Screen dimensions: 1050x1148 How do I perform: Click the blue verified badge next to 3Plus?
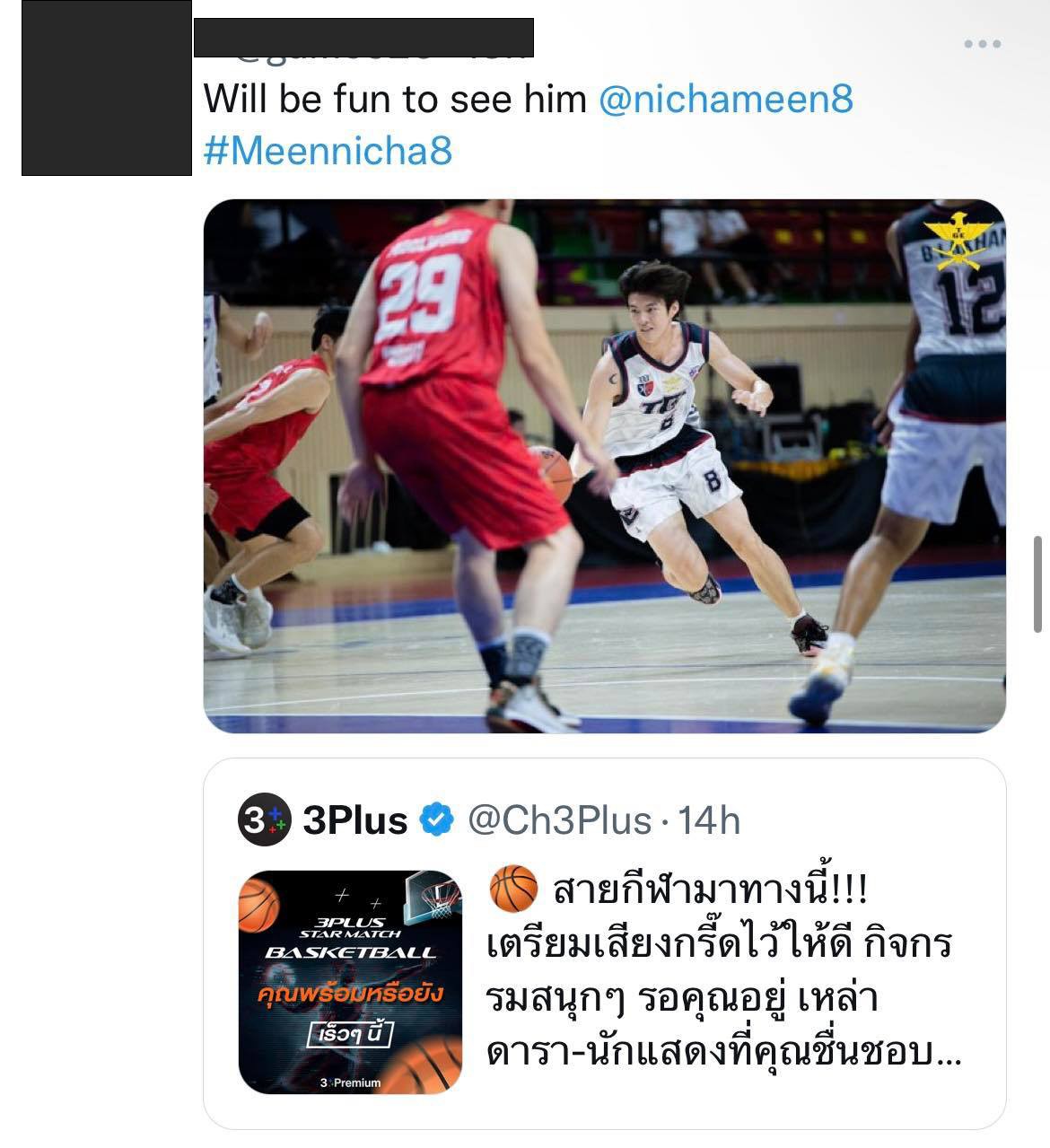(x=437, y=819)
